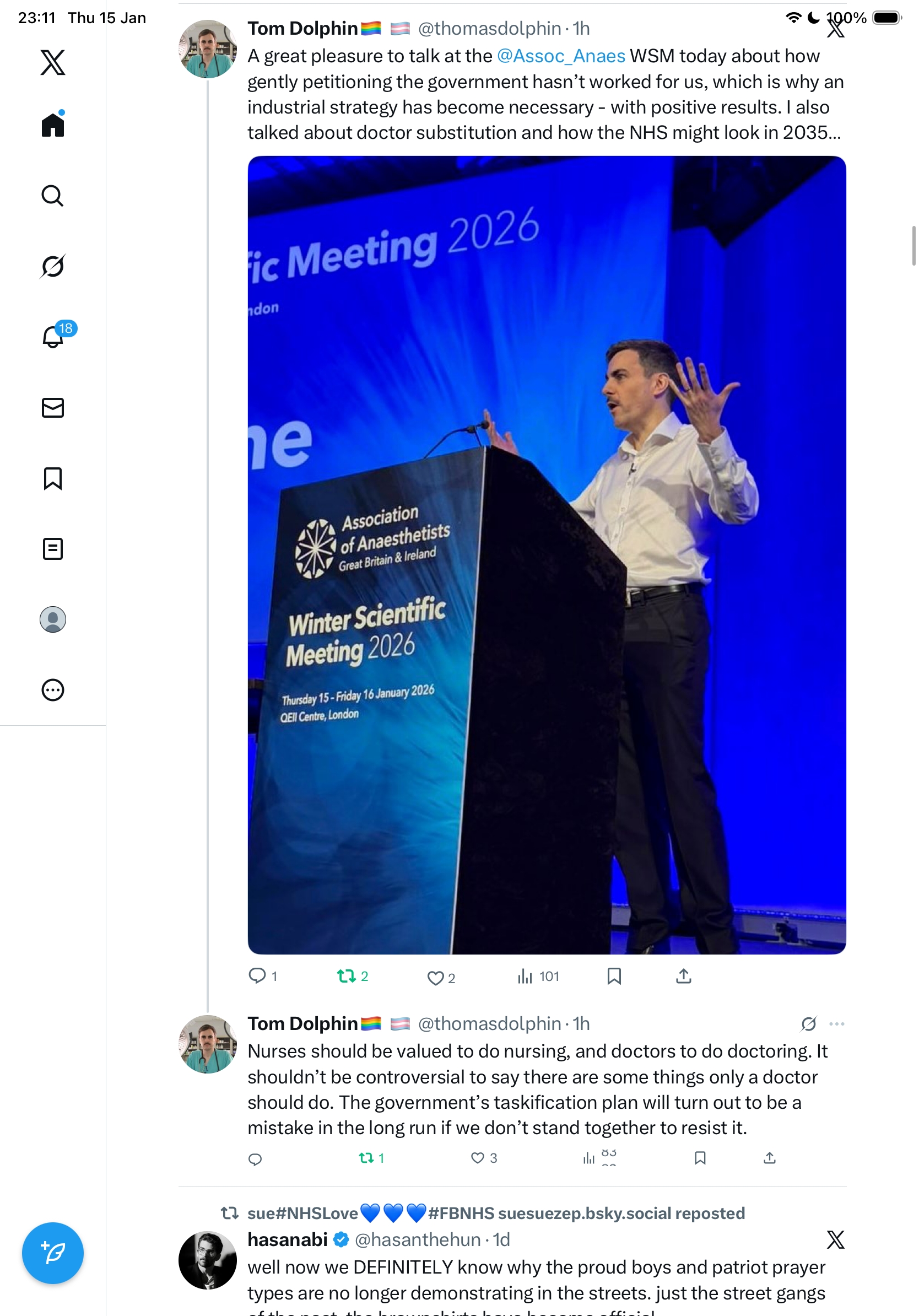This screenshot has height=1316, width=919.
Task: Click the timeline scrollbar handle
Action: [x=914, y=246]
